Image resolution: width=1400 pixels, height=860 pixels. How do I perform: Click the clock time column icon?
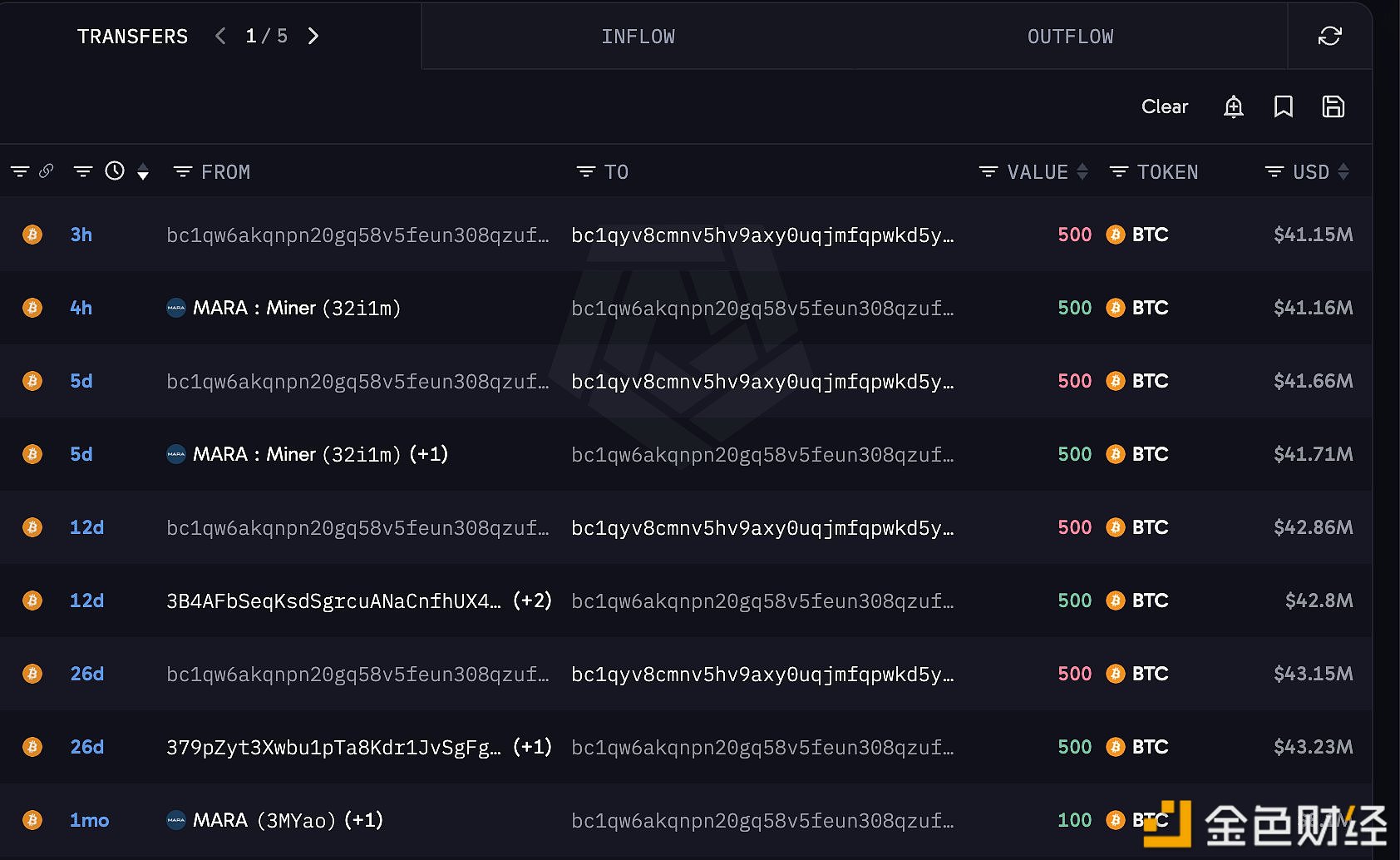click(x=115, y=171)
